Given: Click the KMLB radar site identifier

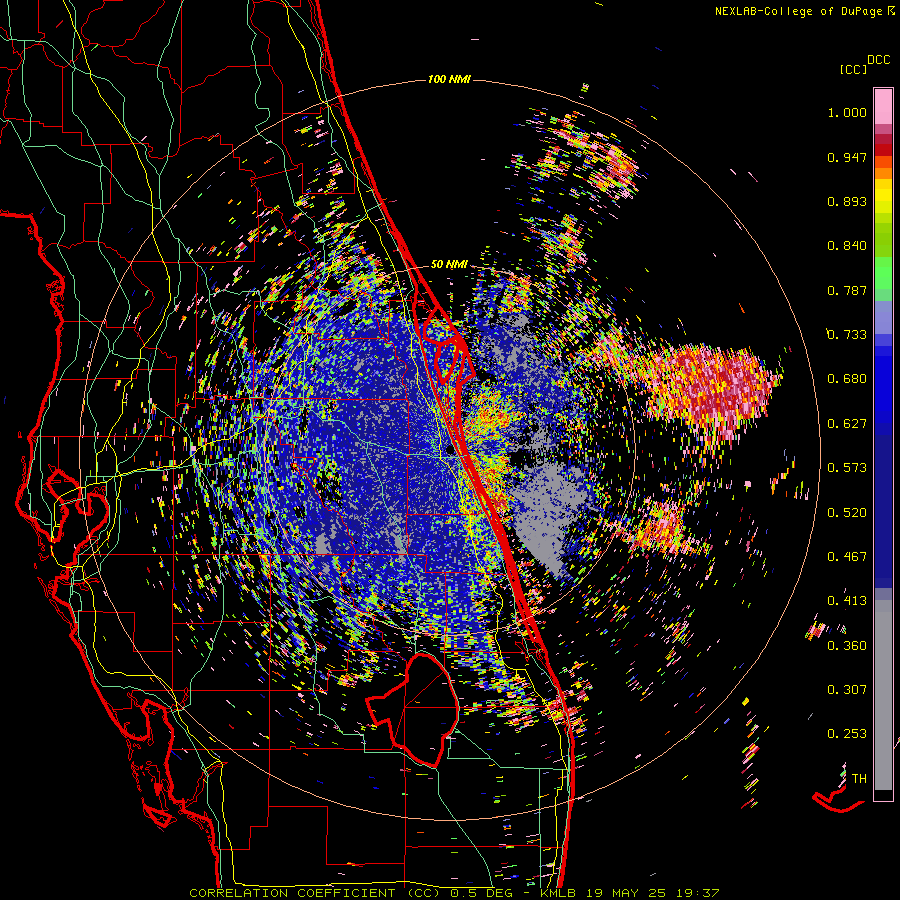Looking at the screenshot, I should coord(560,893).
